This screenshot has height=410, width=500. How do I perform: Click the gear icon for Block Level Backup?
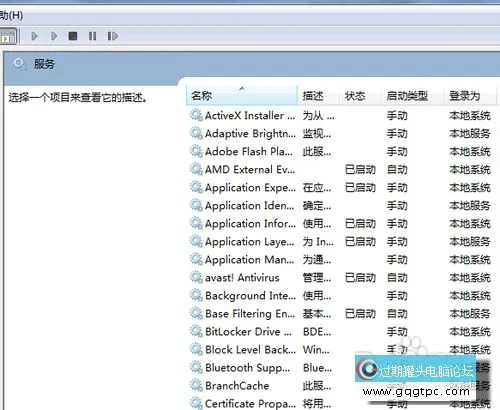pyautogui.click(x=196, y=349)
